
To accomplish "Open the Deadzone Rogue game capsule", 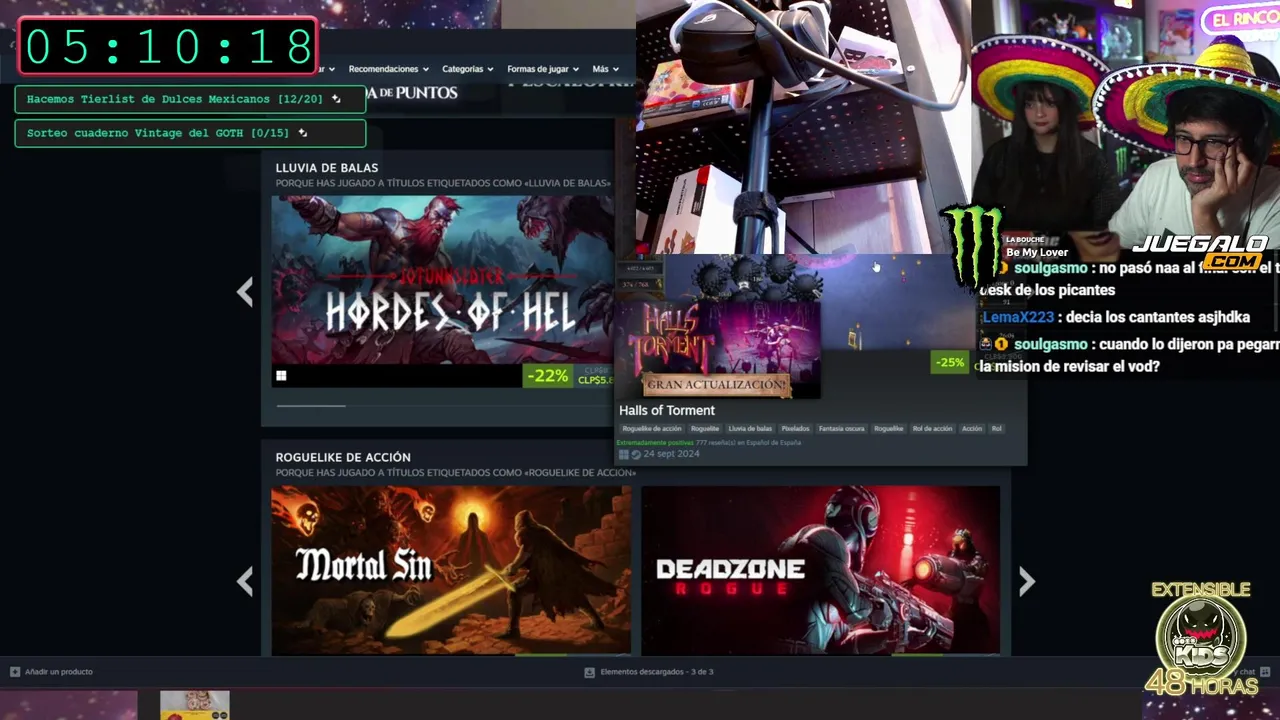I will coord(820,570).
